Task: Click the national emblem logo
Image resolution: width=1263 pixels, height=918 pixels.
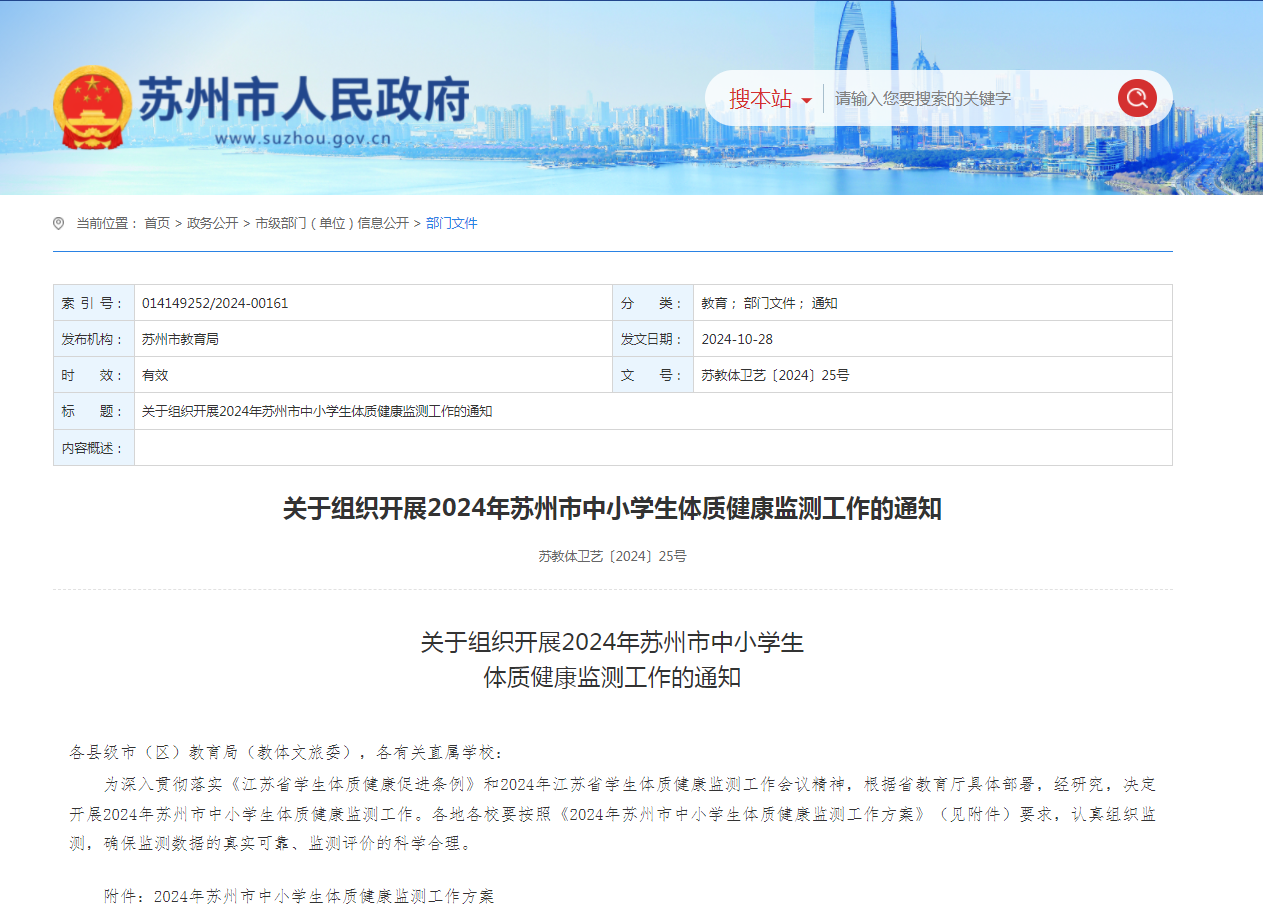Action: click(x=91, y=107)
